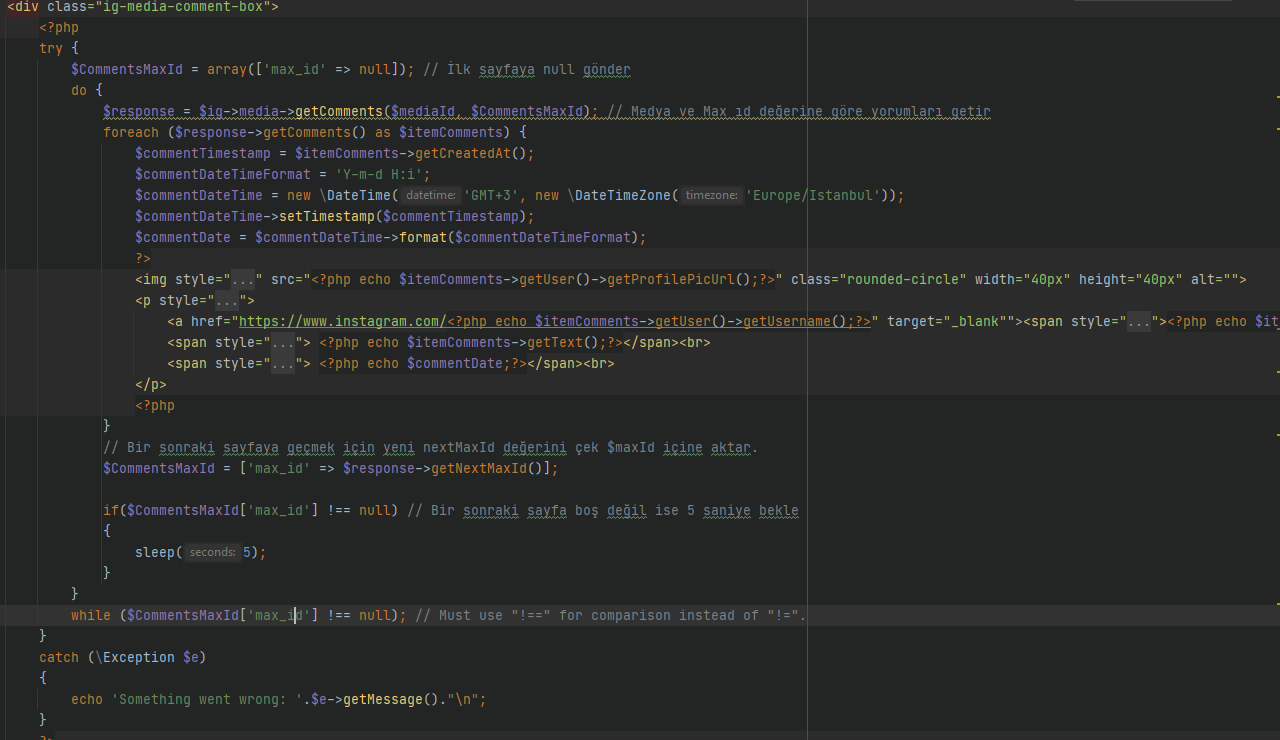Click the format( call on $commentDateTime
The image size is (1280, 740).
tap(423, 238)
